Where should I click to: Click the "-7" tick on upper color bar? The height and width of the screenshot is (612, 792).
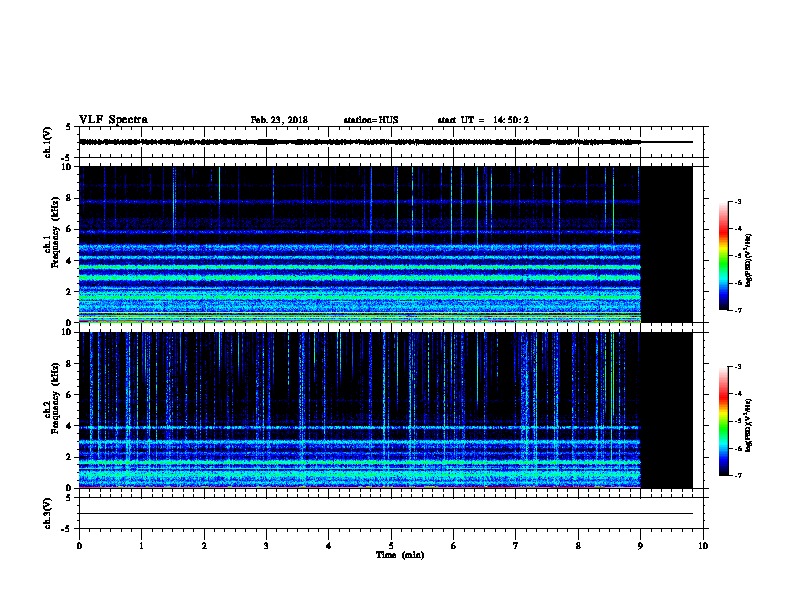(737, 310)
